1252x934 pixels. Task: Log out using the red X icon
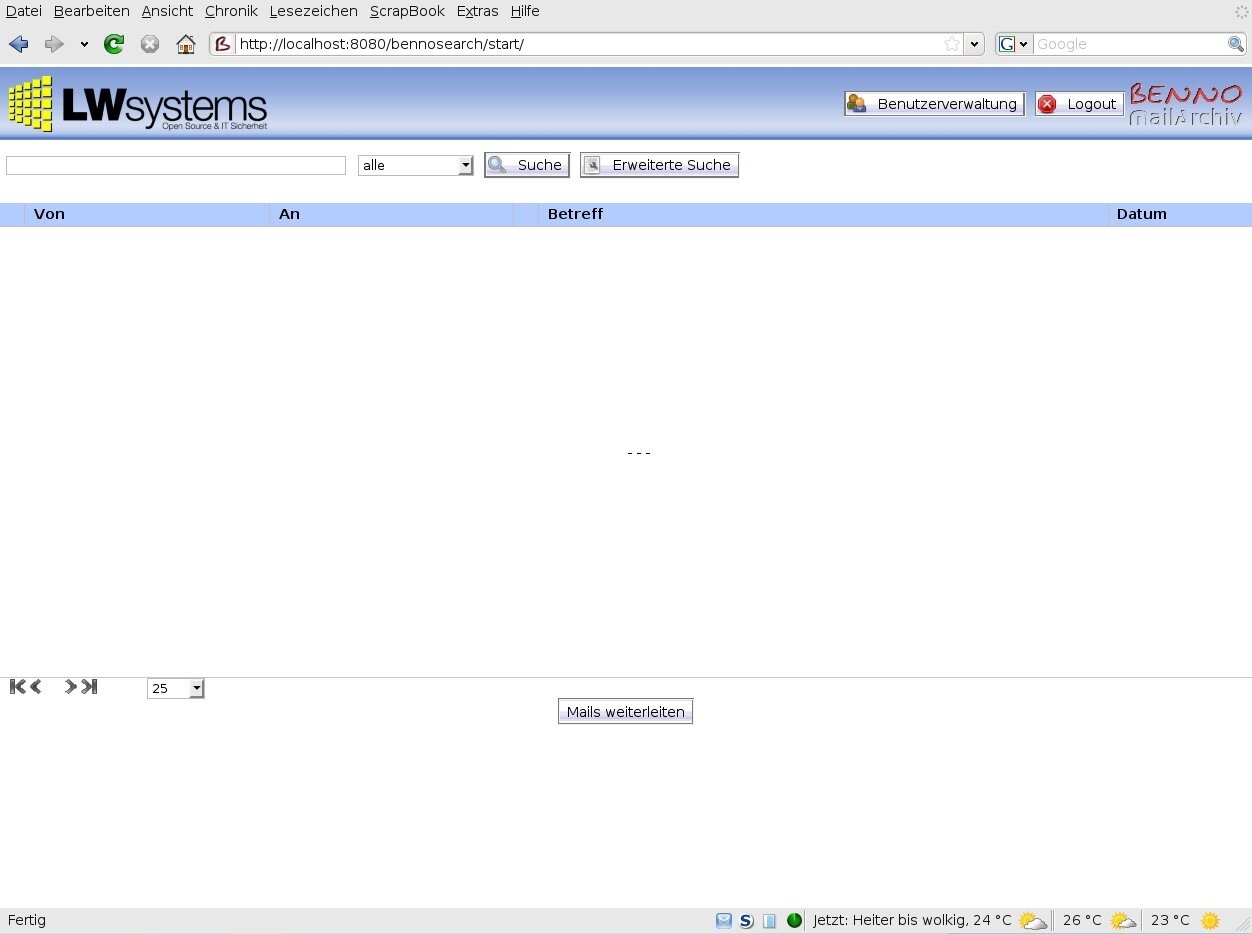[x=1047, y=103]
